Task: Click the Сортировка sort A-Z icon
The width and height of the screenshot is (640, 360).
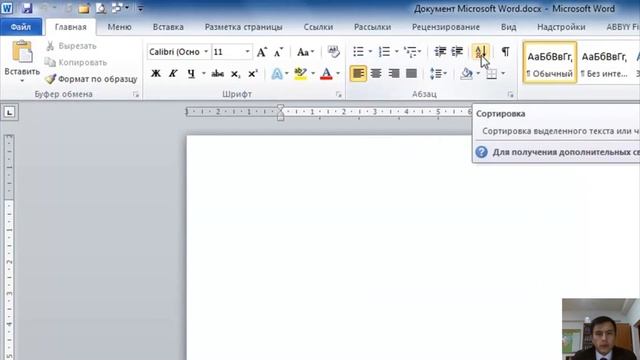Action: coord(480,51)
